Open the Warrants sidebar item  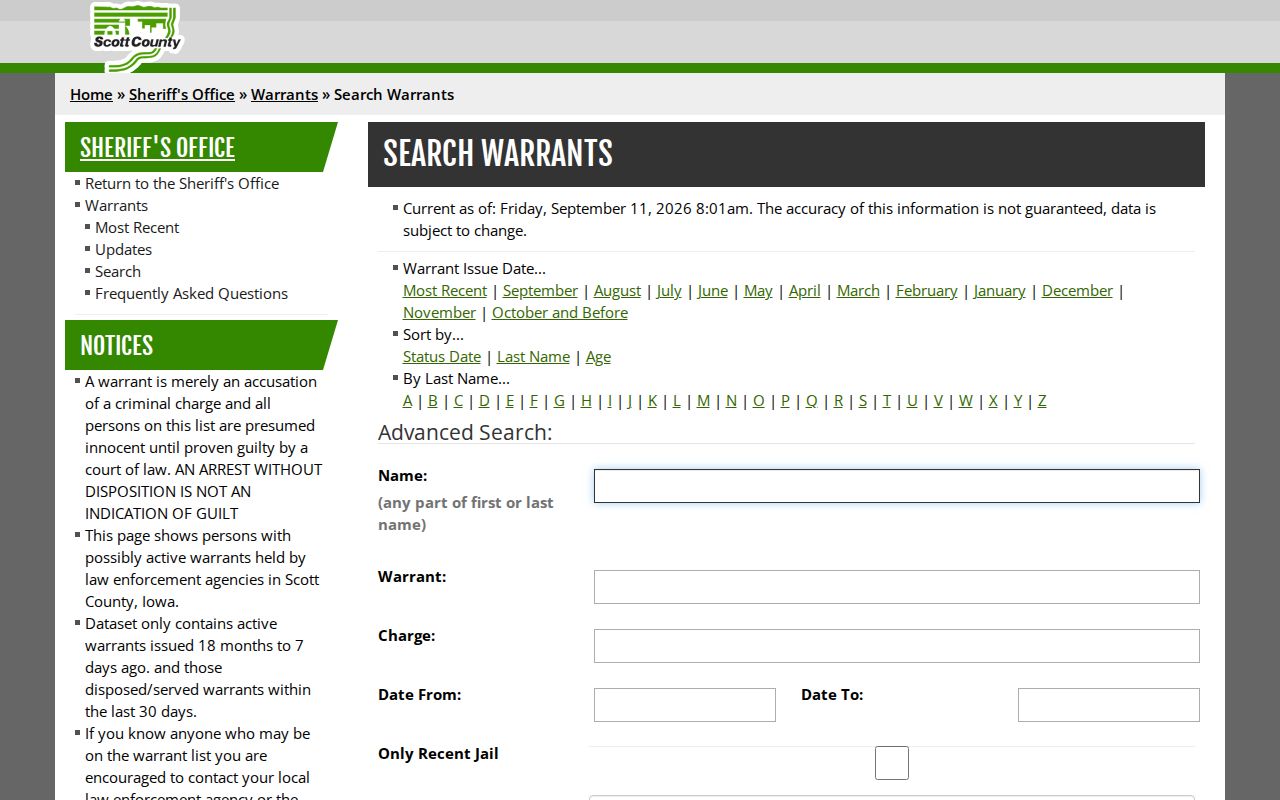pyautogui.click(x=116, y=205)
